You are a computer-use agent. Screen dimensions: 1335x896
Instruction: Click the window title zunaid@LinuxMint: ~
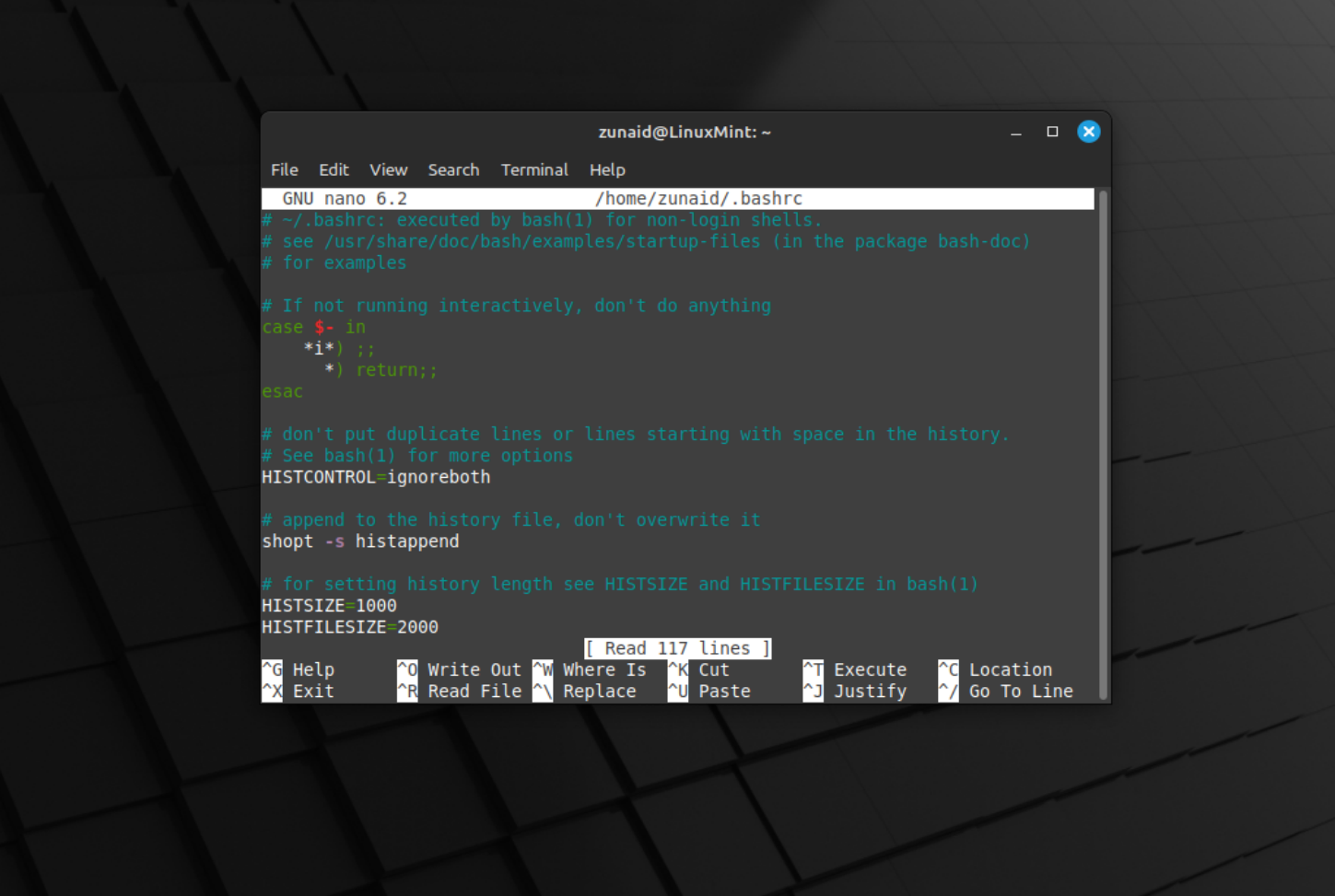pos(685,132)
